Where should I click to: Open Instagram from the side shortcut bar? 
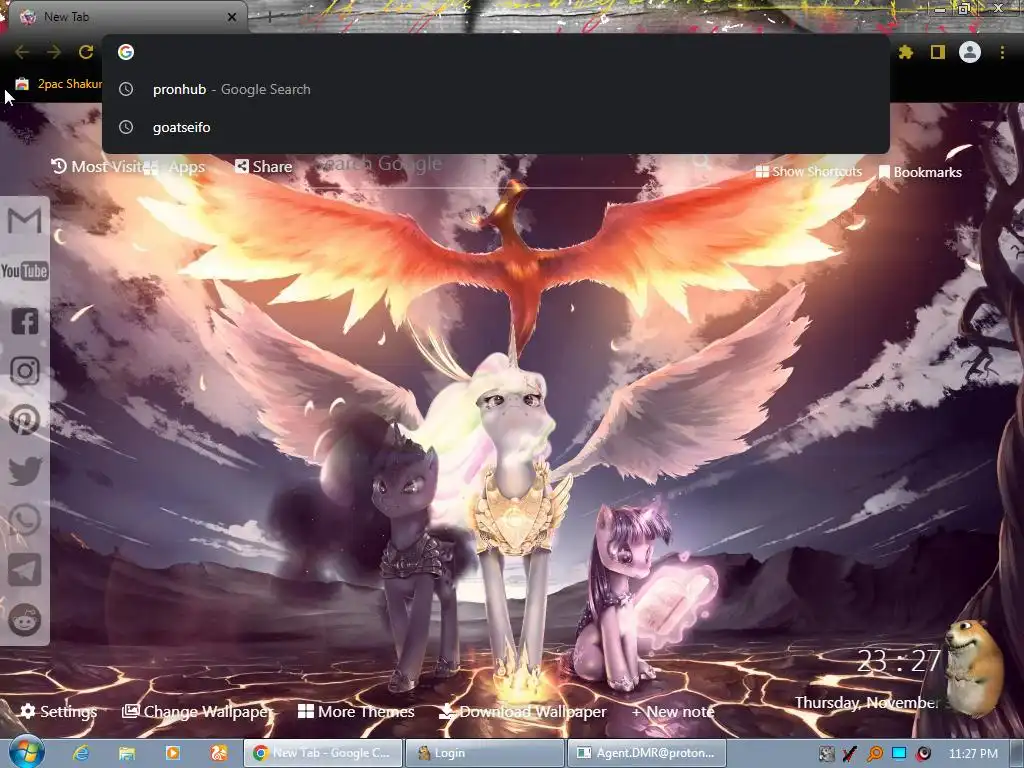point(25,371)
